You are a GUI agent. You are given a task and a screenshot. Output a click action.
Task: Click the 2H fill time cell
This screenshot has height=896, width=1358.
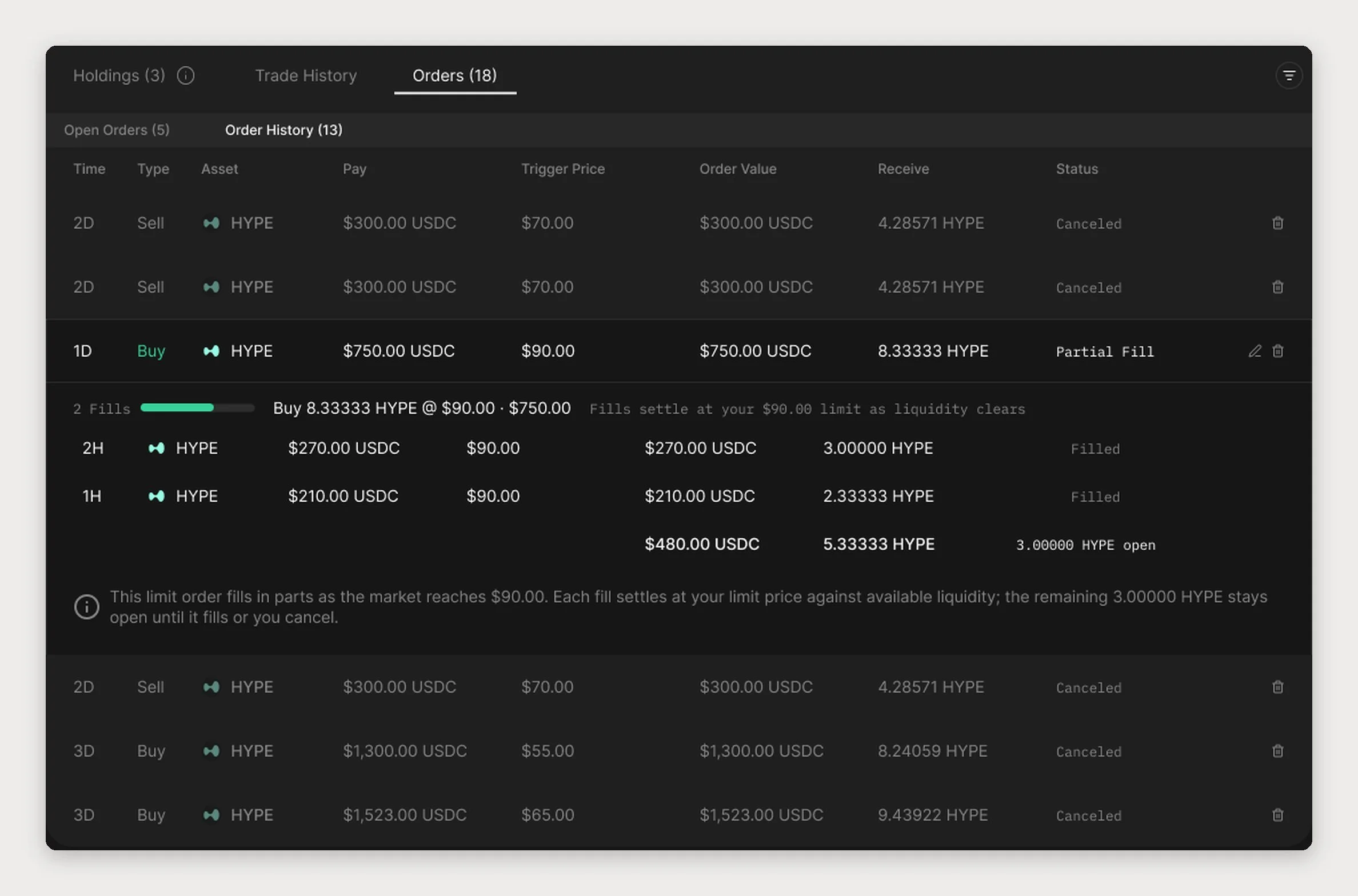point(93,448)
